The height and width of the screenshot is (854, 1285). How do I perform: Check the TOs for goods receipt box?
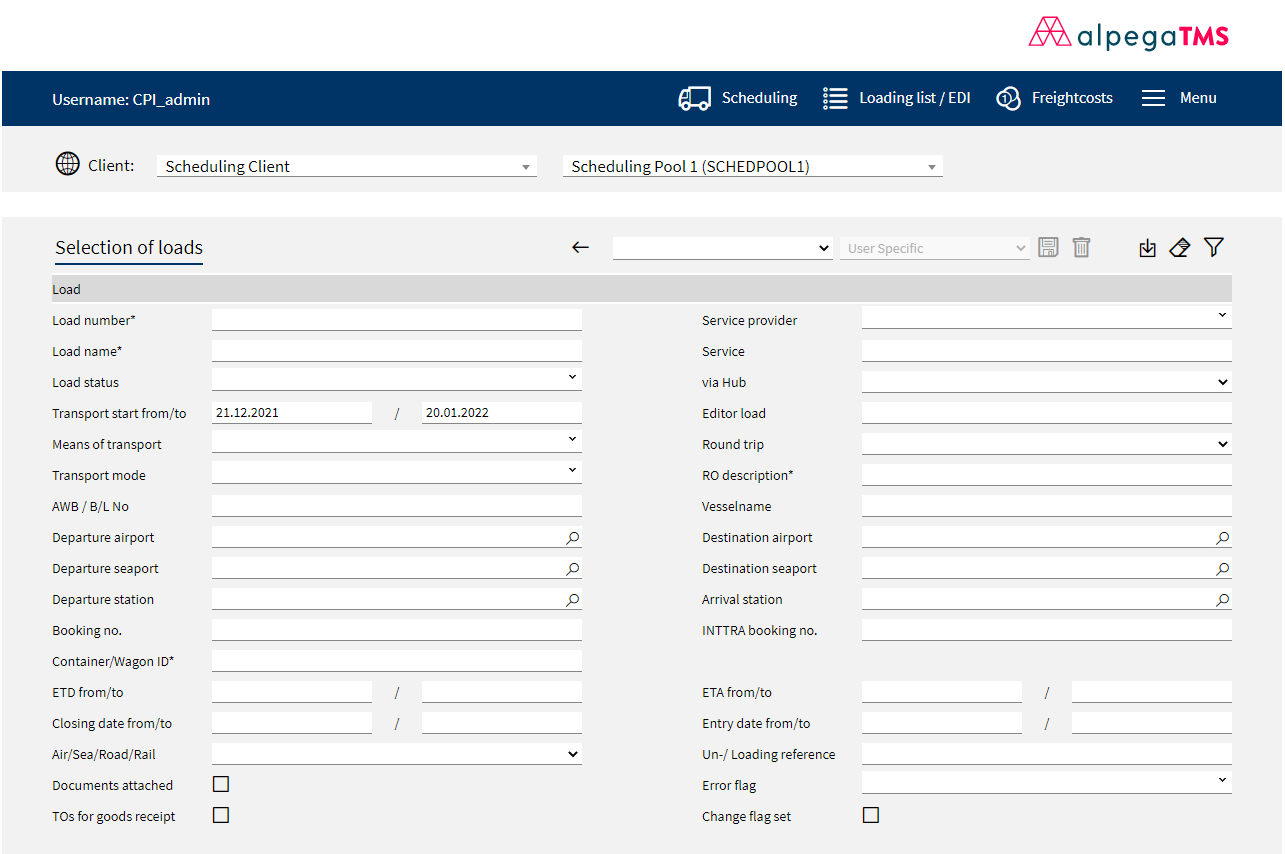[x=220, y=815]
